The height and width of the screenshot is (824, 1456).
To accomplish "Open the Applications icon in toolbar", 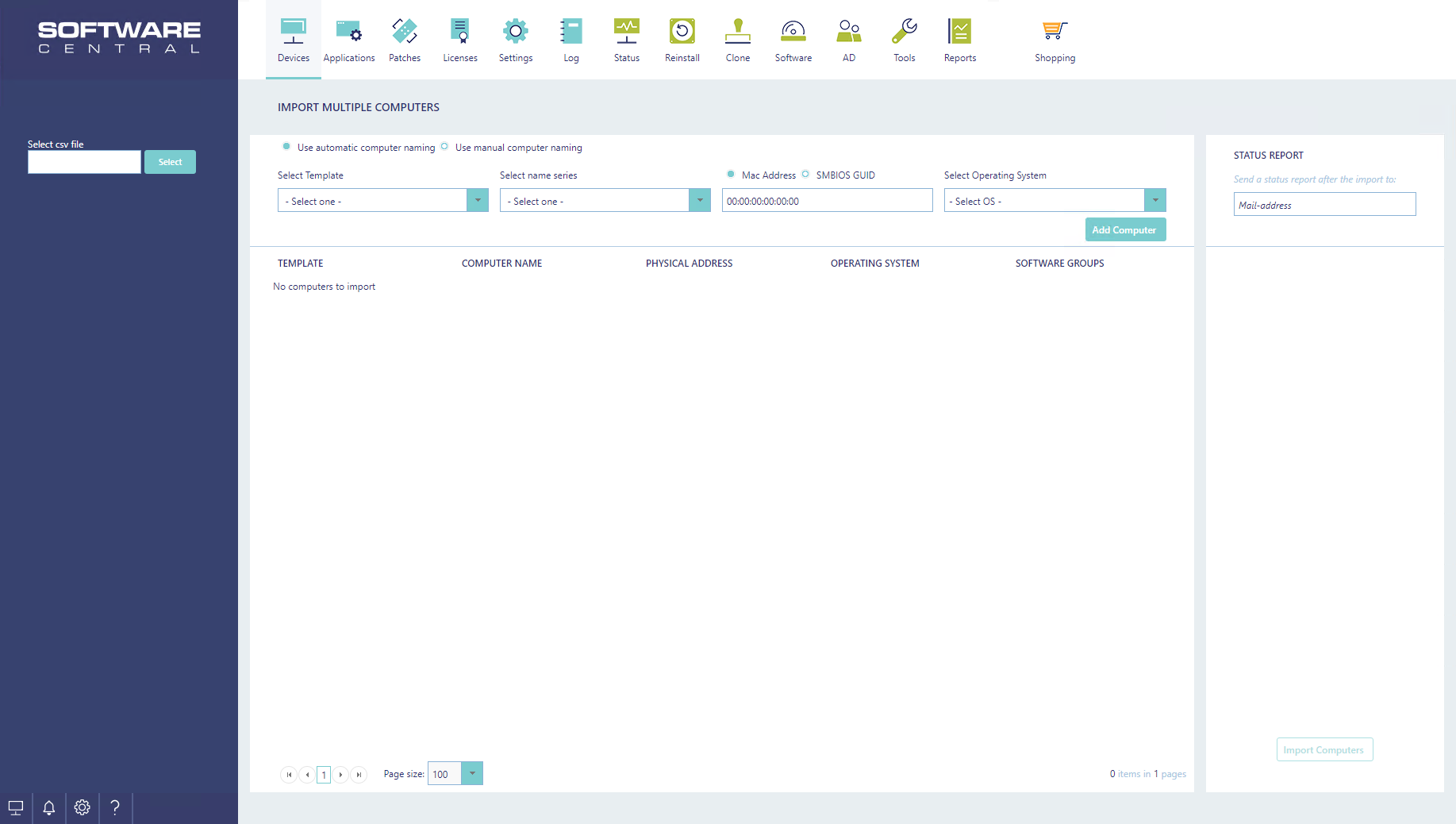I will pyautogui.click(x=349, y=32).
